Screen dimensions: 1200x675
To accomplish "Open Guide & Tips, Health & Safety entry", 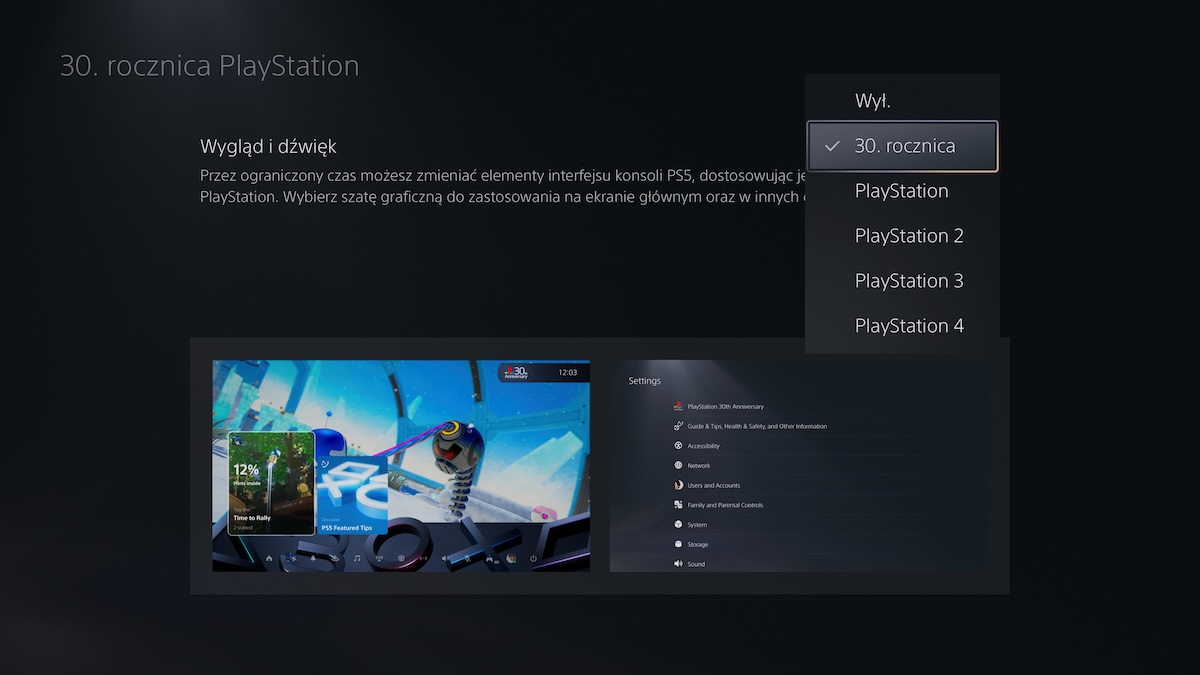I will click(678, 426).
